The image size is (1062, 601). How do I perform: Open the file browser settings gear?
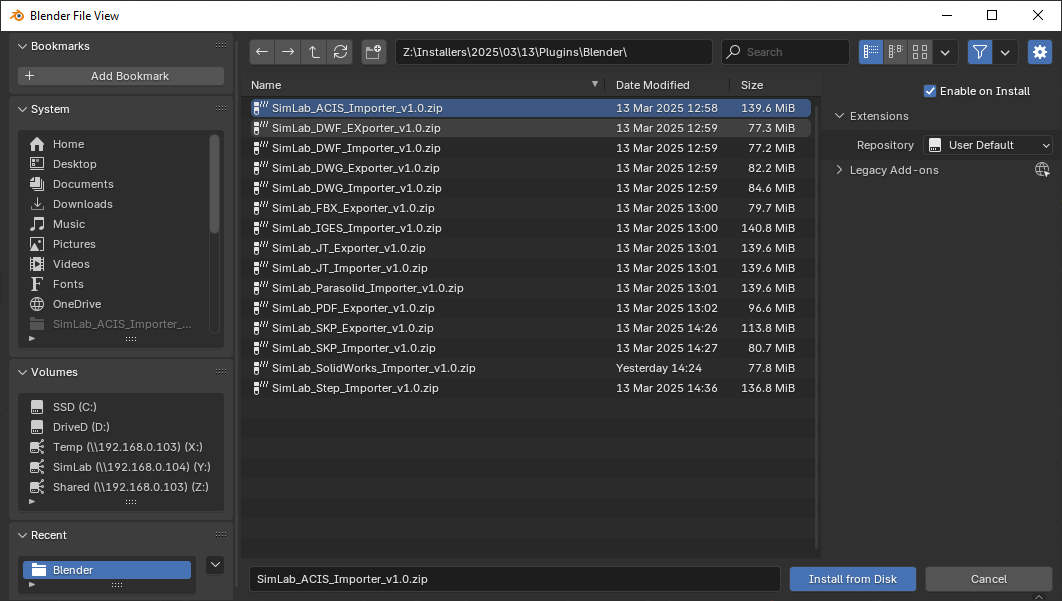click(x=1040, y=52)
